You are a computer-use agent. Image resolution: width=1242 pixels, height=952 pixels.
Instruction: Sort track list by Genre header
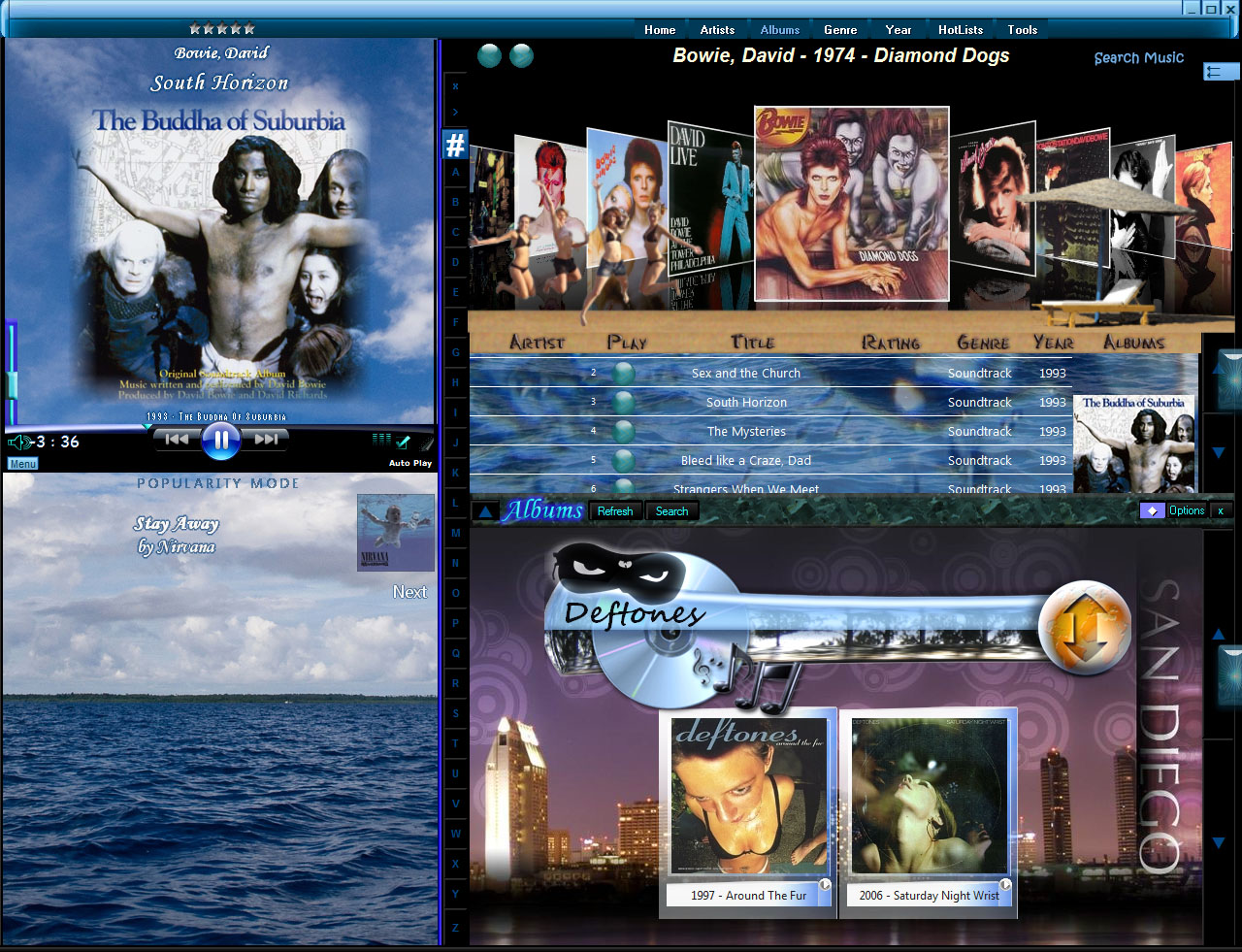click(x=983, y=342)
